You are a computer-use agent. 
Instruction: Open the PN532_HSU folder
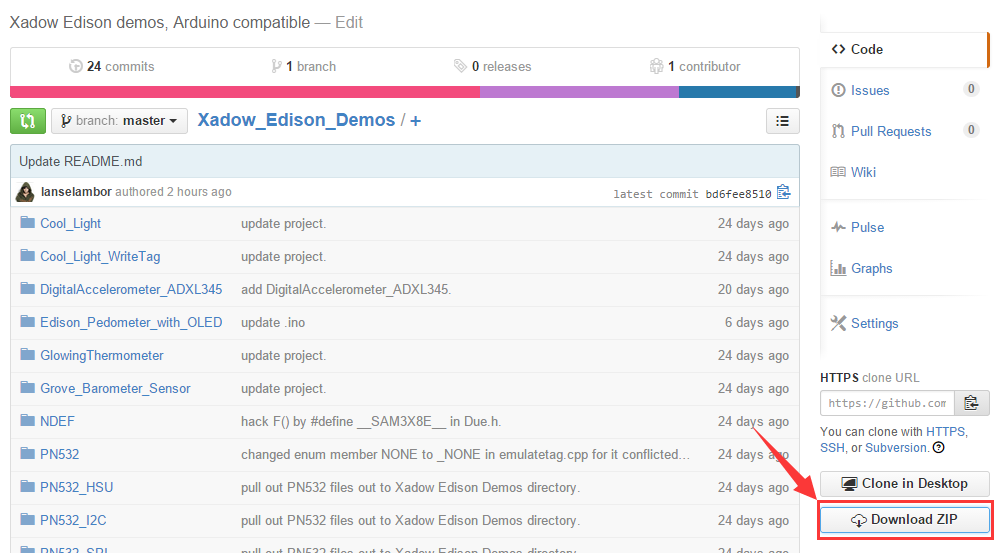click(77, 488)
